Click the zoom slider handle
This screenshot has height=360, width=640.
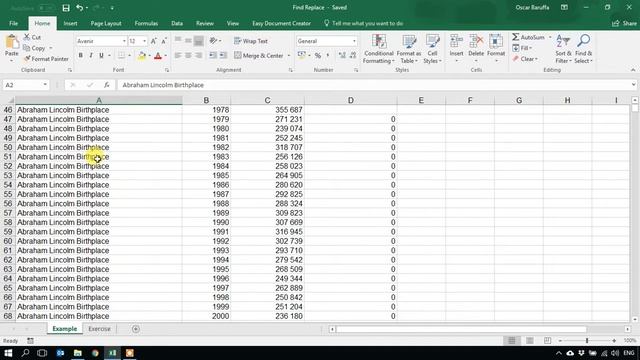pyautogui.click(x=587, y=340)
